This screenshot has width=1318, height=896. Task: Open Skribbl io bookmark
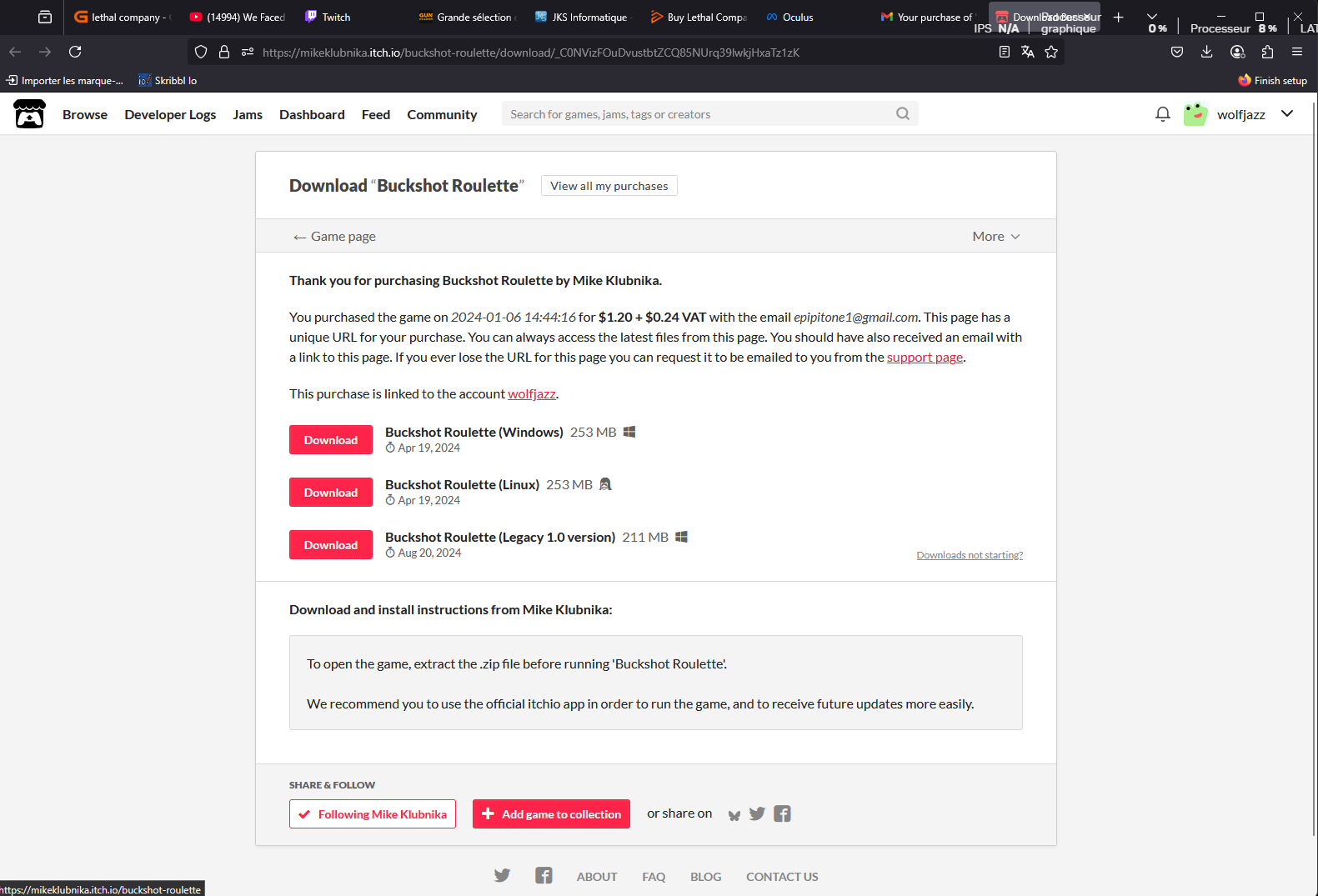[x=168, y=81]
